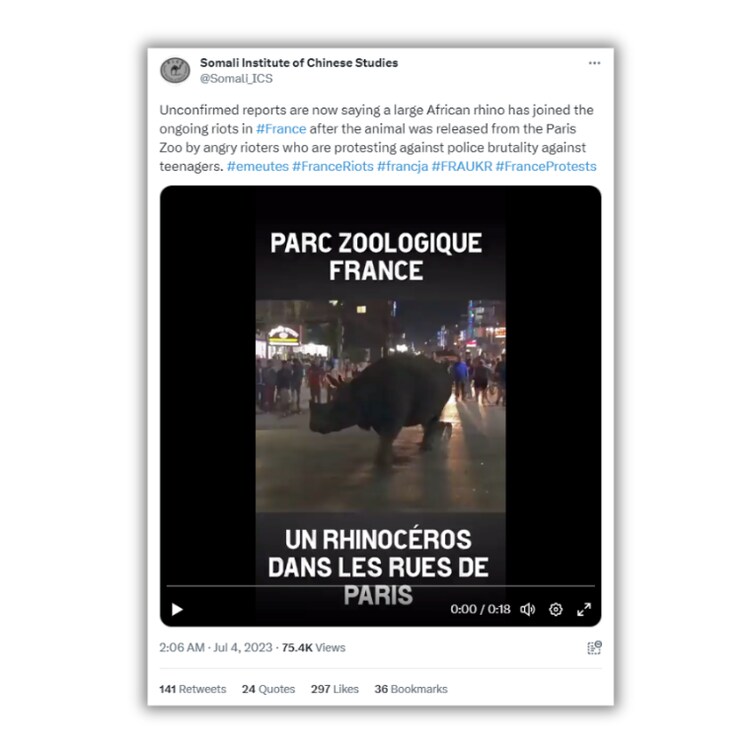Open the #francja hashtag
Screen dimensions: 750x750
(403, 166)
